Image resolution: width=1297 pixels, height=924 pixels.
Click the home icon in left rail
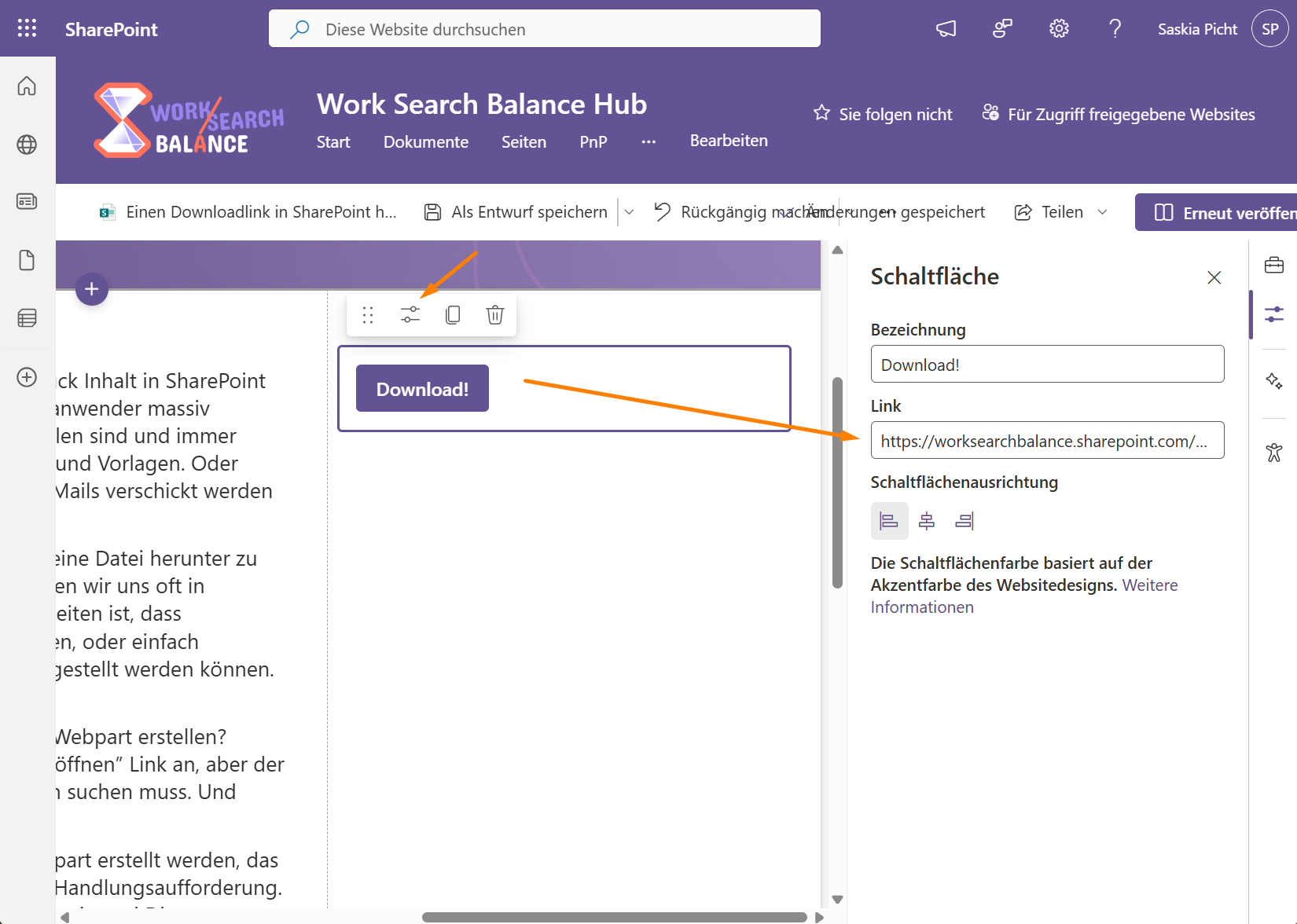point(27,86)
